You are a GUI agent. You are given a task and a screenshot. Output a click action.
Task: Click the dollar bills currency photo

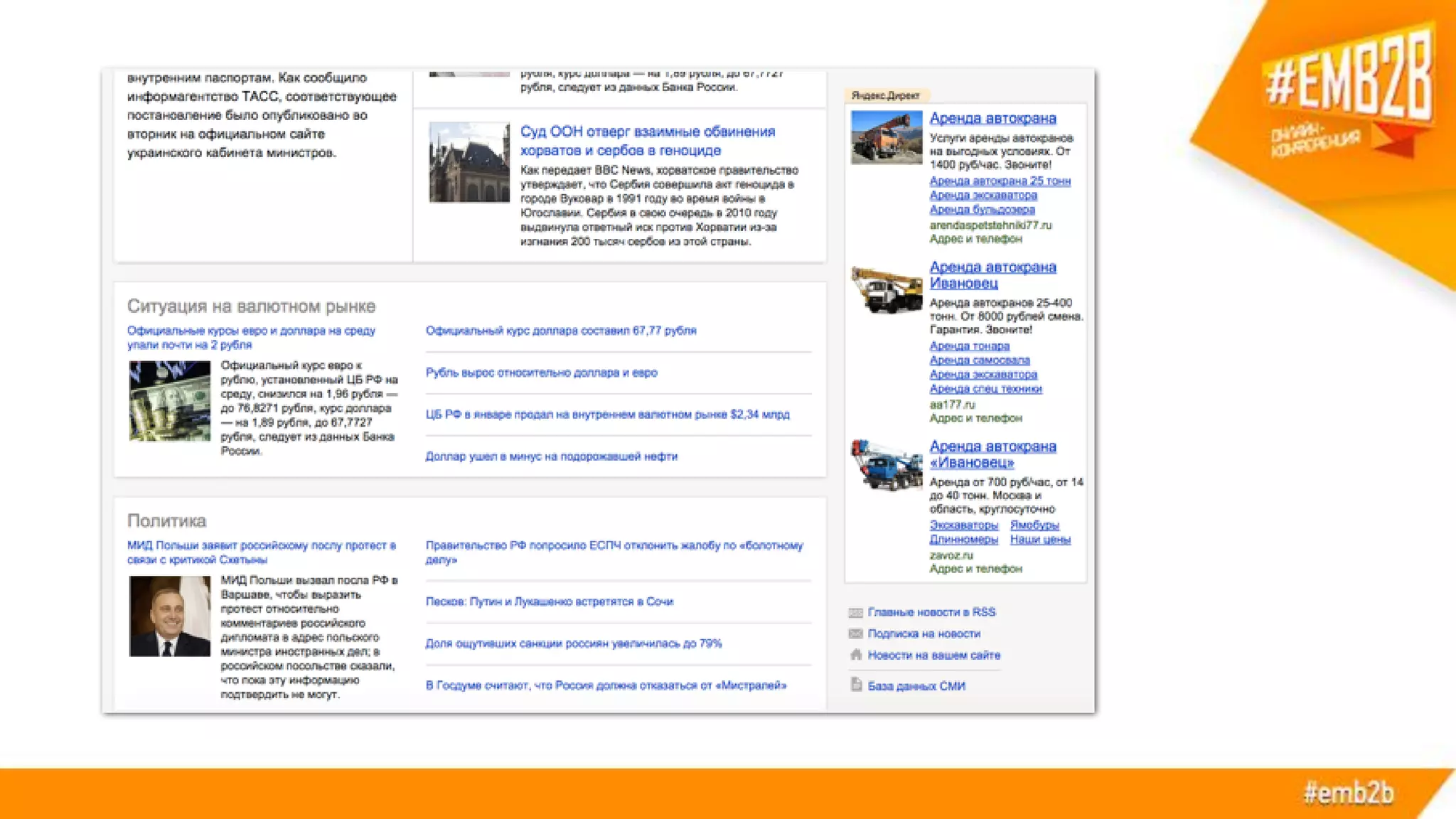(x=170, y=401)
